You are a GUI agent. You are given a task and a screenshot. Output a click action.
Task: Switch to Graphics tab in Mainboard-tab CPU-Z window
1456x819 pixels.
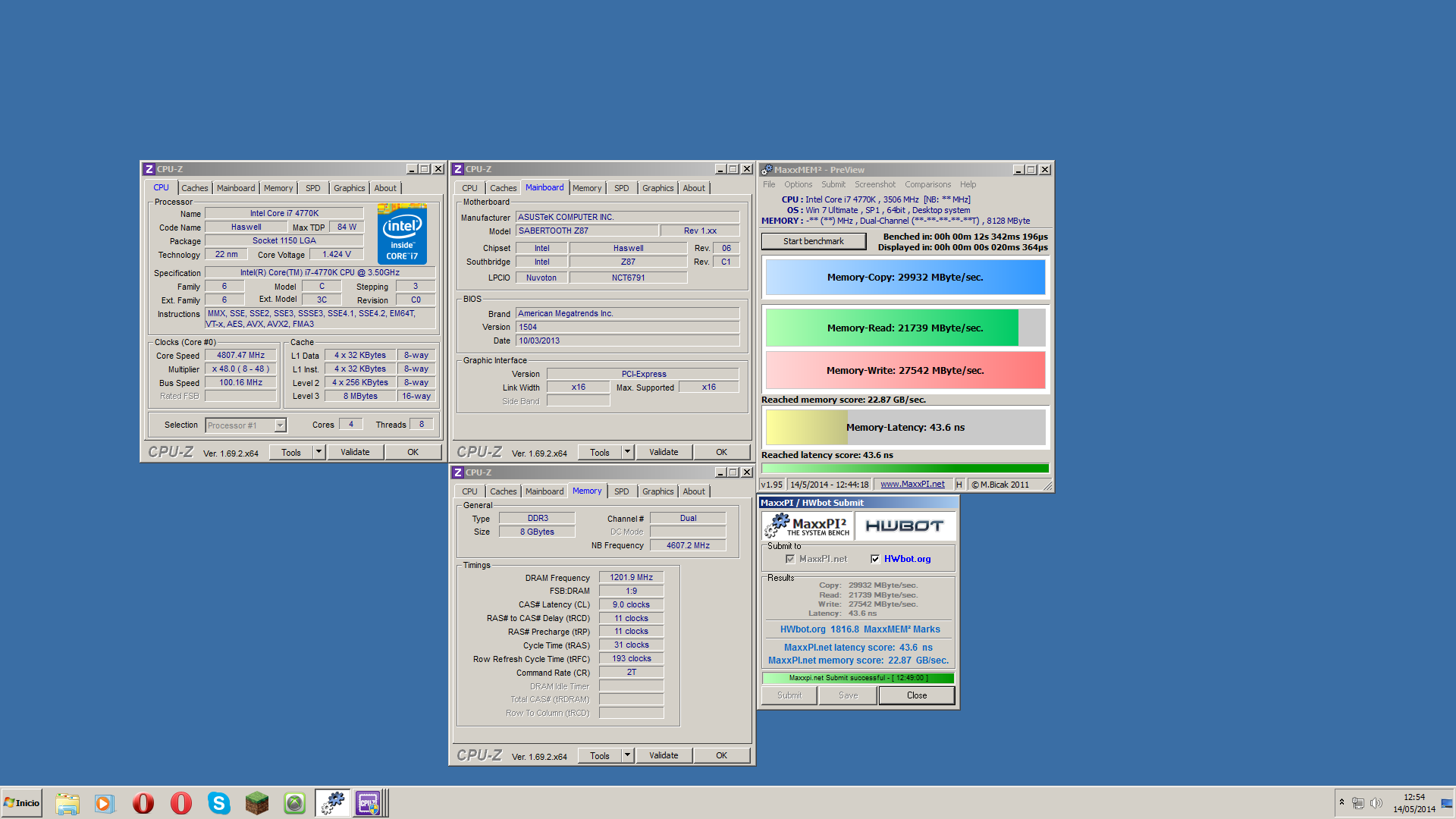point(657,188)
